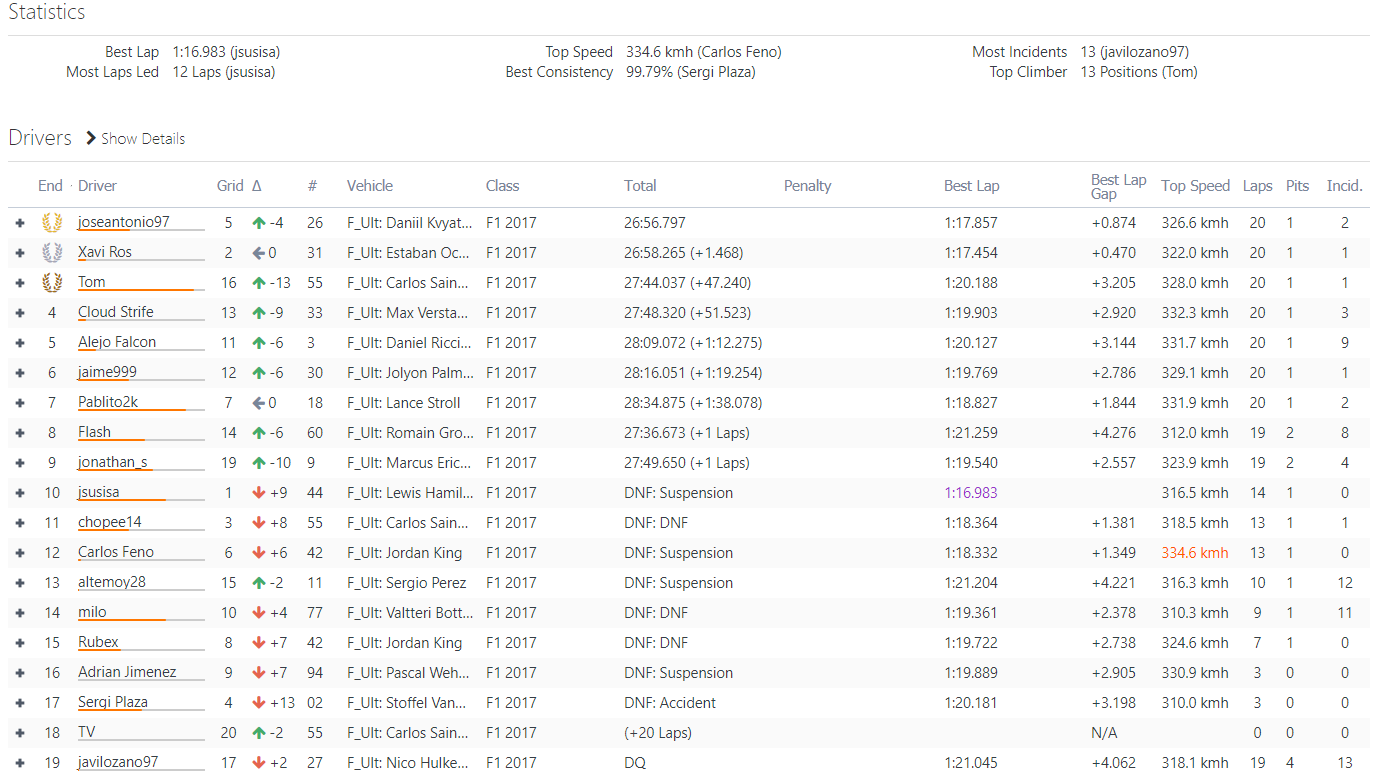
Task: Click DNF: Accident cell for Sergi Plaza
Action: pos(670,703)
